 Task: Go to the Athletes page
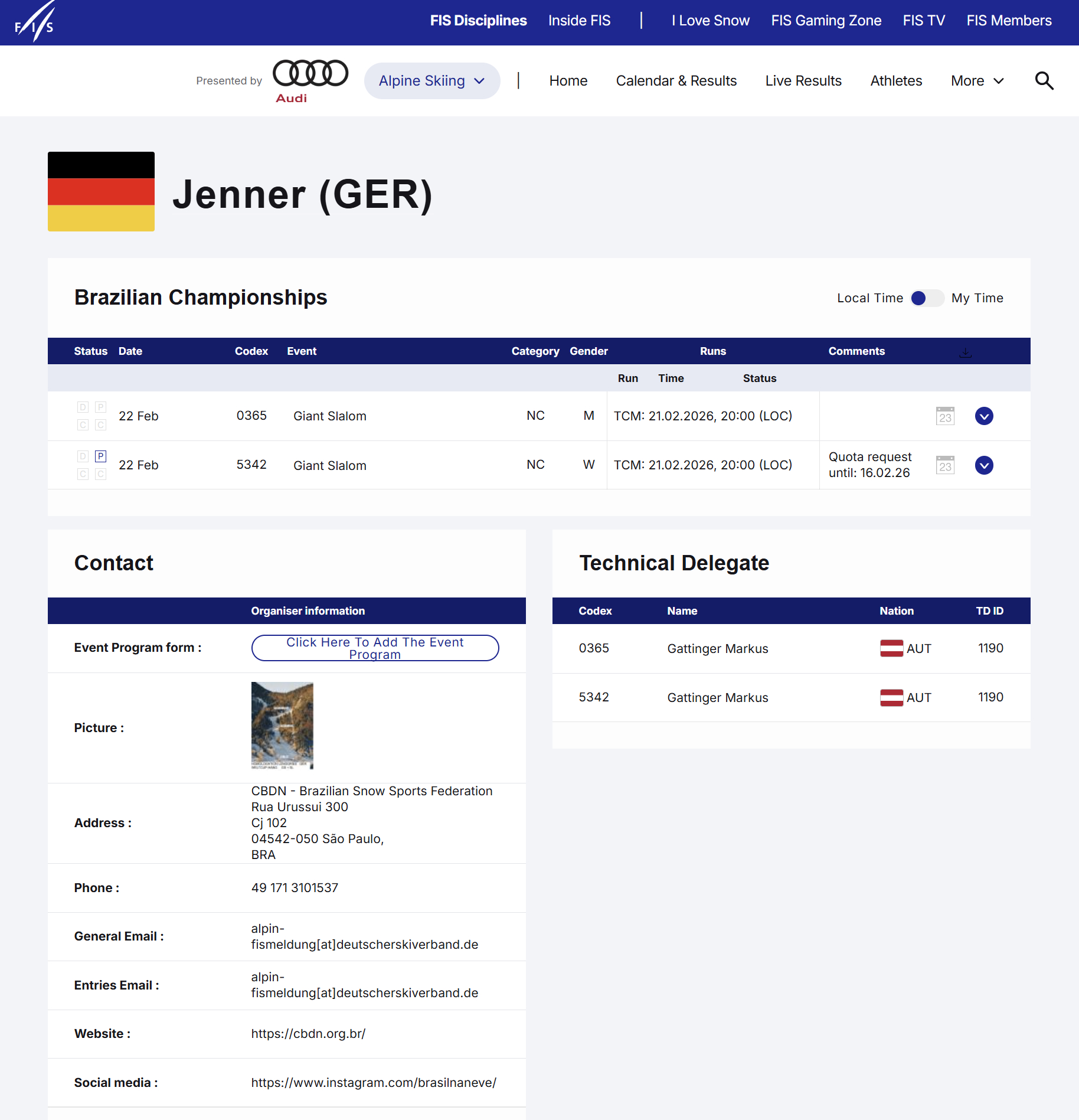click(x=895, y=81)
